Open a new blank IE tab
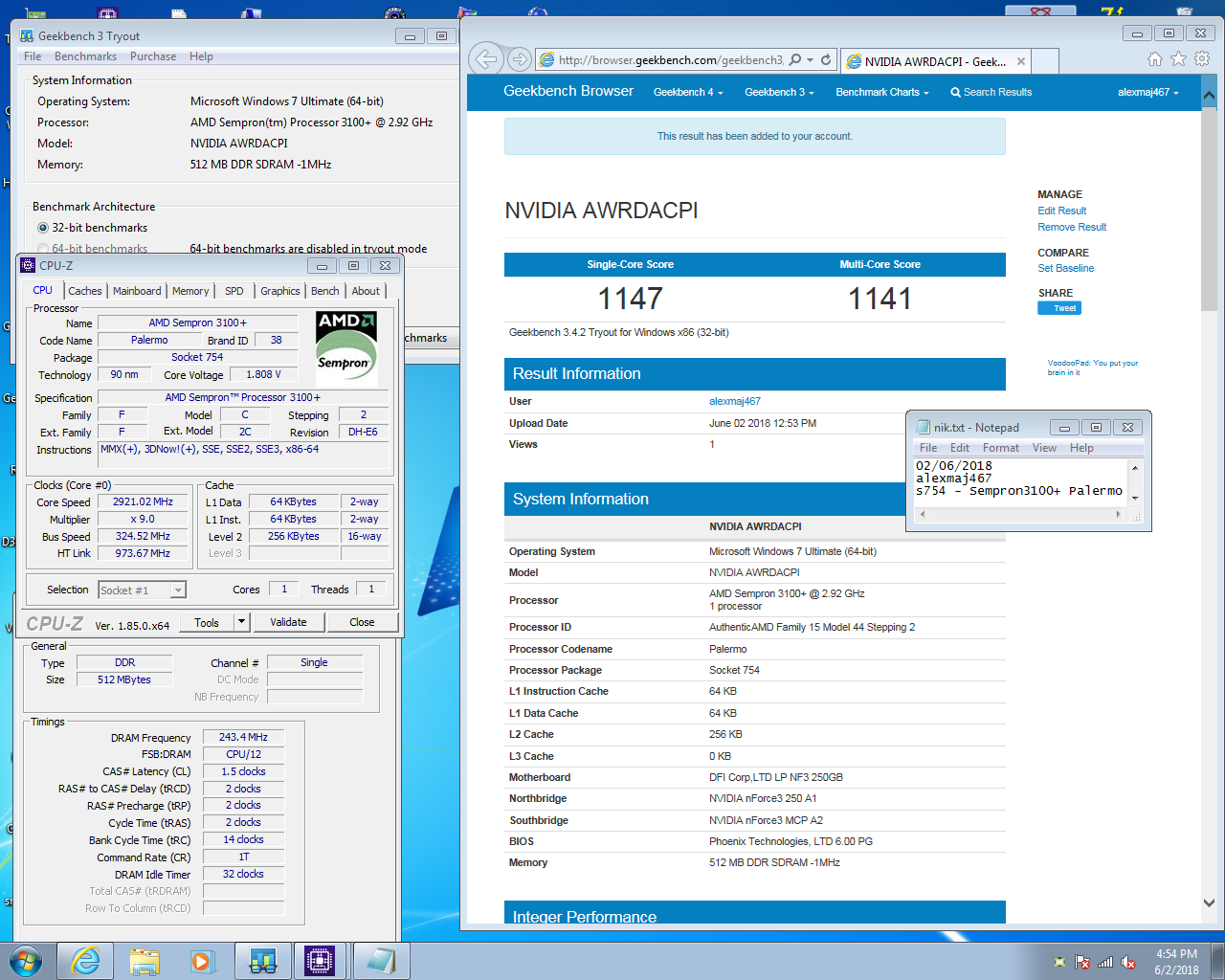Screen dimensions: 1225x980 point(1046,61)
